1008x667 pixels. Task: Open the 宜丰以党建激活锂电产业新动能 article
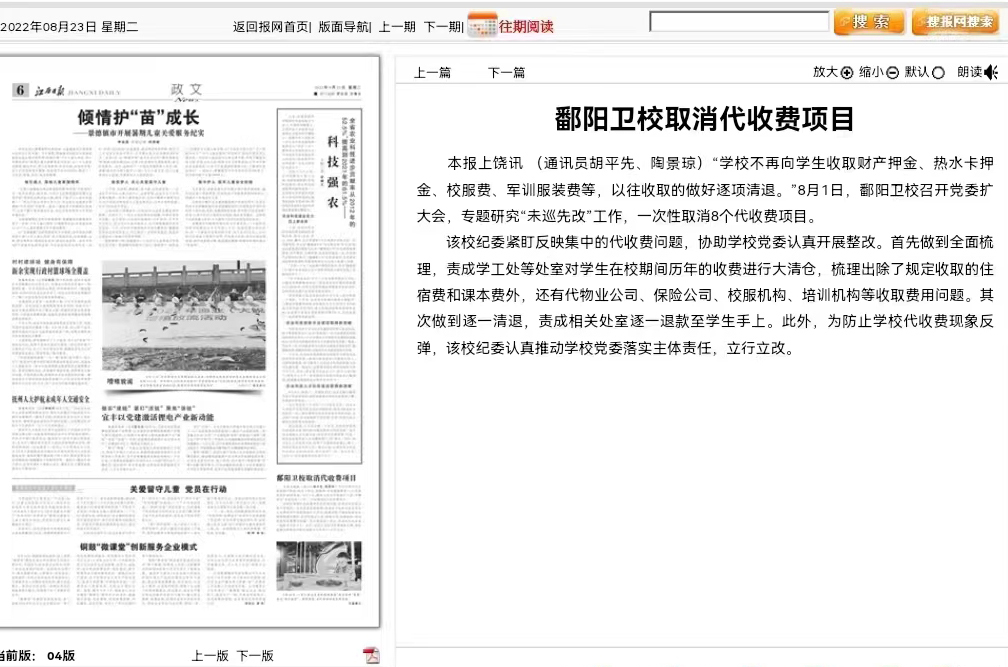pos(158,418)
